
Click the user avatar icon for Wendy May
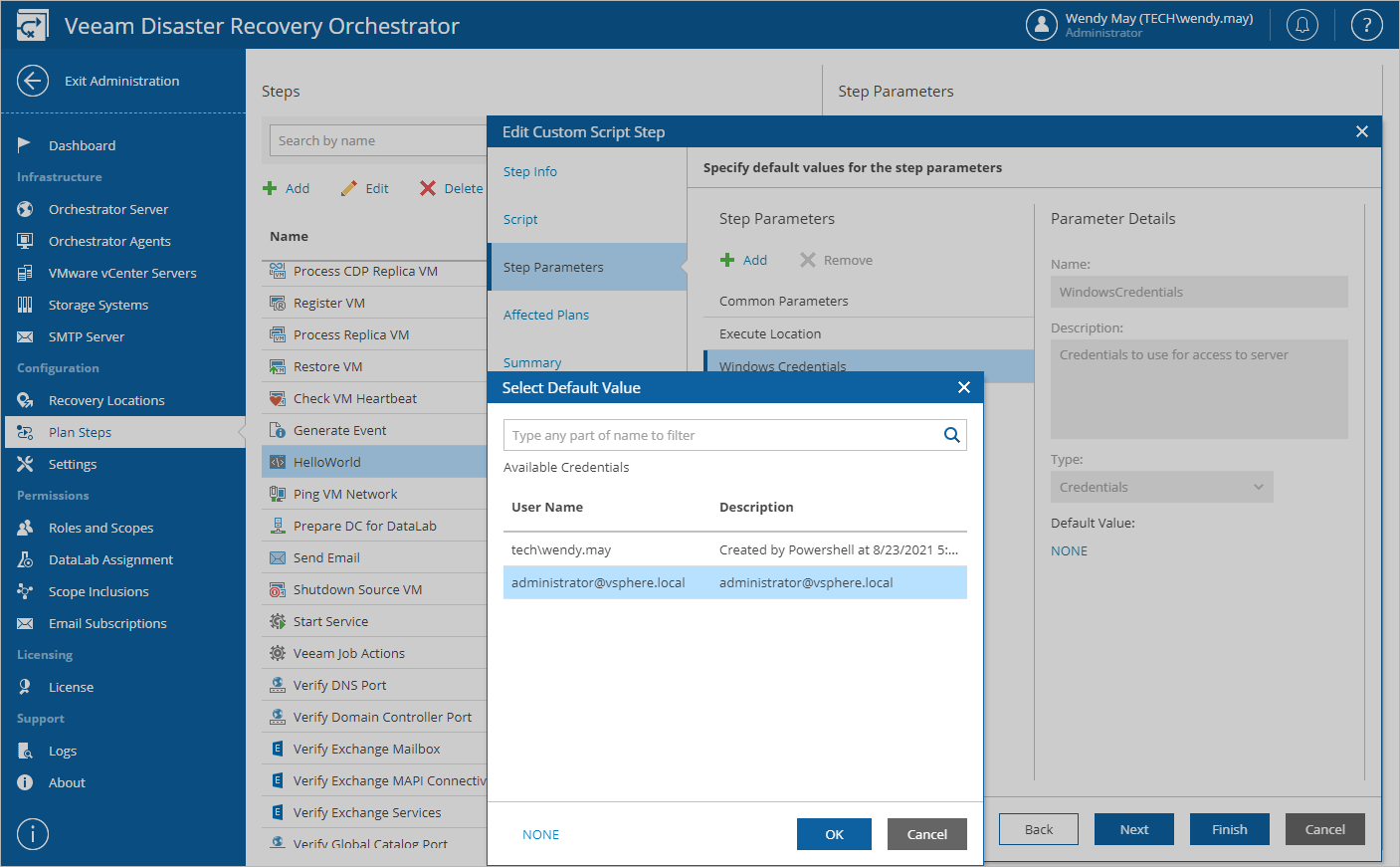pyautogui.click(x=1042, y=25)
